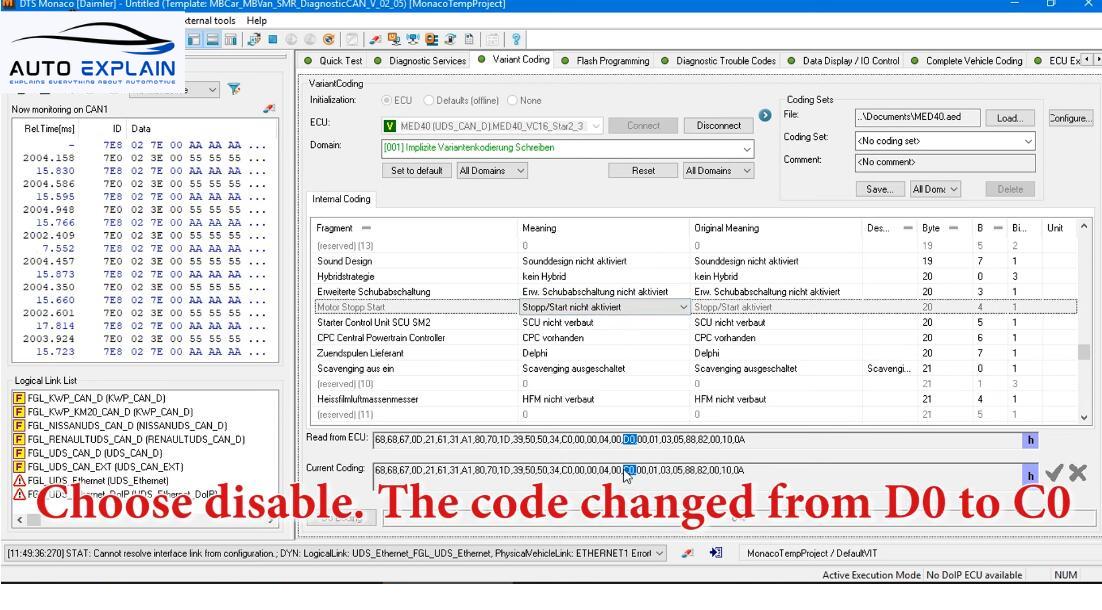Open the status message dropdown arrow

coord(659,553)
